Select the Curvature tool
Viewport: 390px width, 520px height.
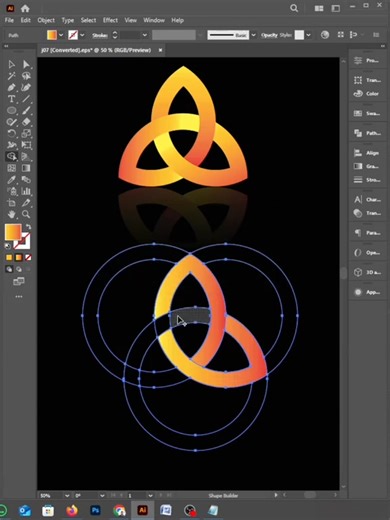26,88
